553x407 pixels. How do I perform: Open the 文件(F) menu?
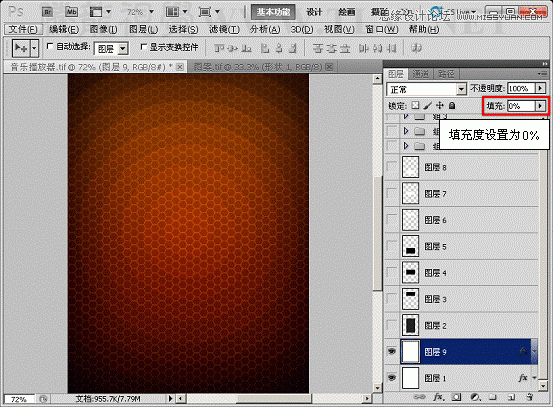23,29
